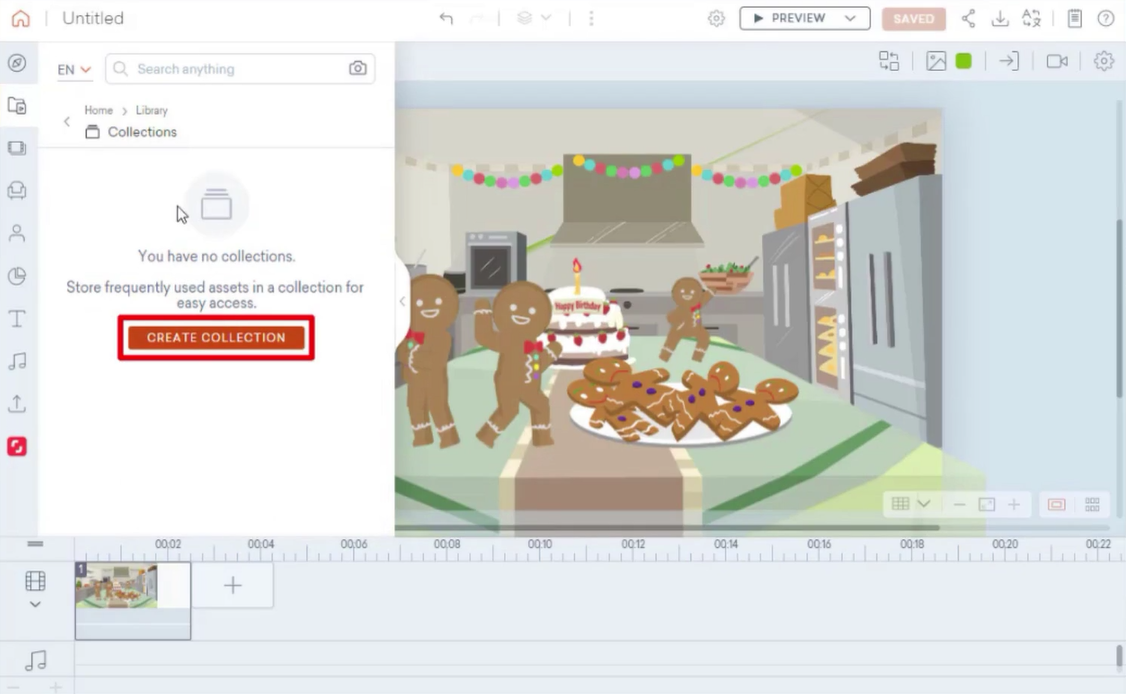The width and height of the screenshot is (1126, 694).
Task: Click the camera image search icon
Action: click(357, 69)
